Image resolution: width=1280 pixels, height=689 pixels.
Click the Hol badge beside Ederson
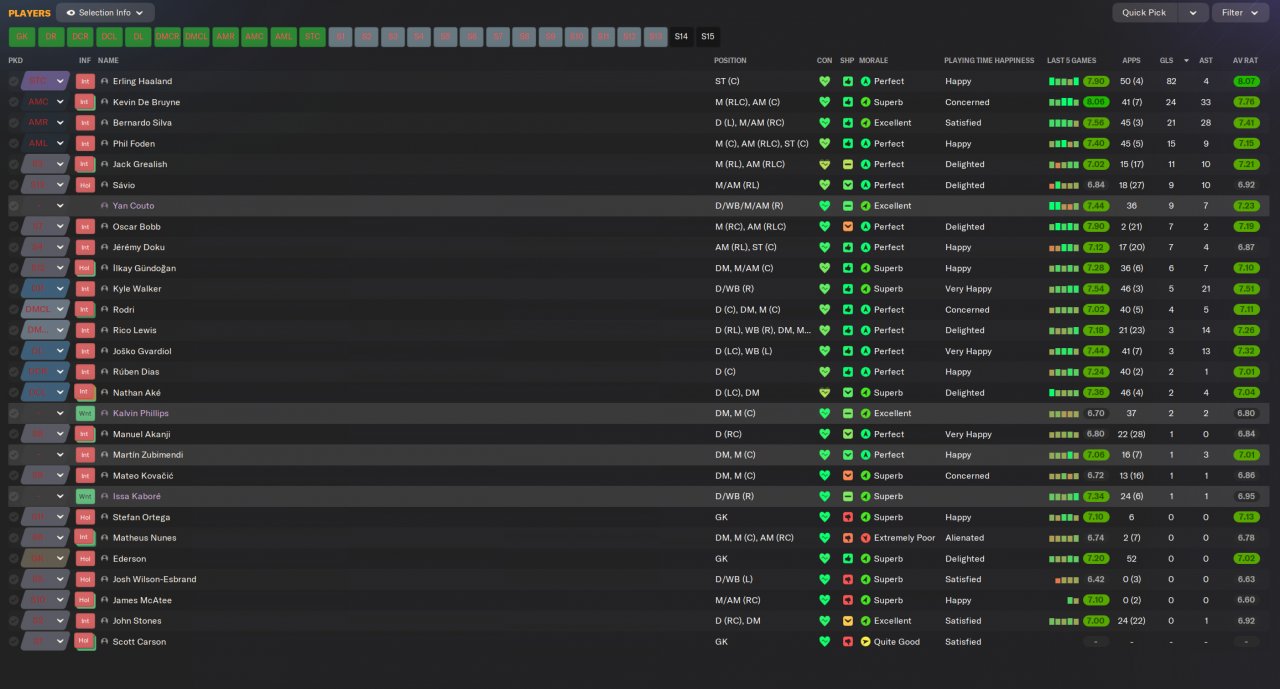pyautogui.click(x=85, y=559)
